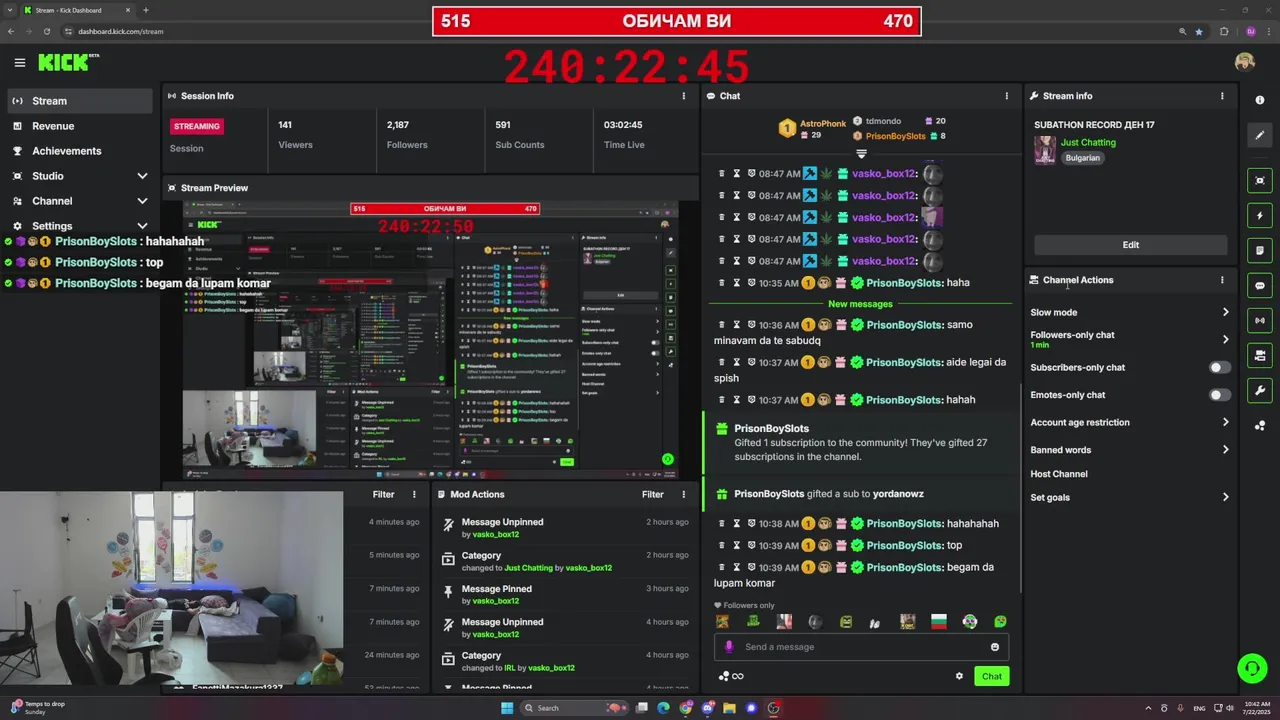
Task: Open Host Channel action
Action: (x=1059, y=474)
